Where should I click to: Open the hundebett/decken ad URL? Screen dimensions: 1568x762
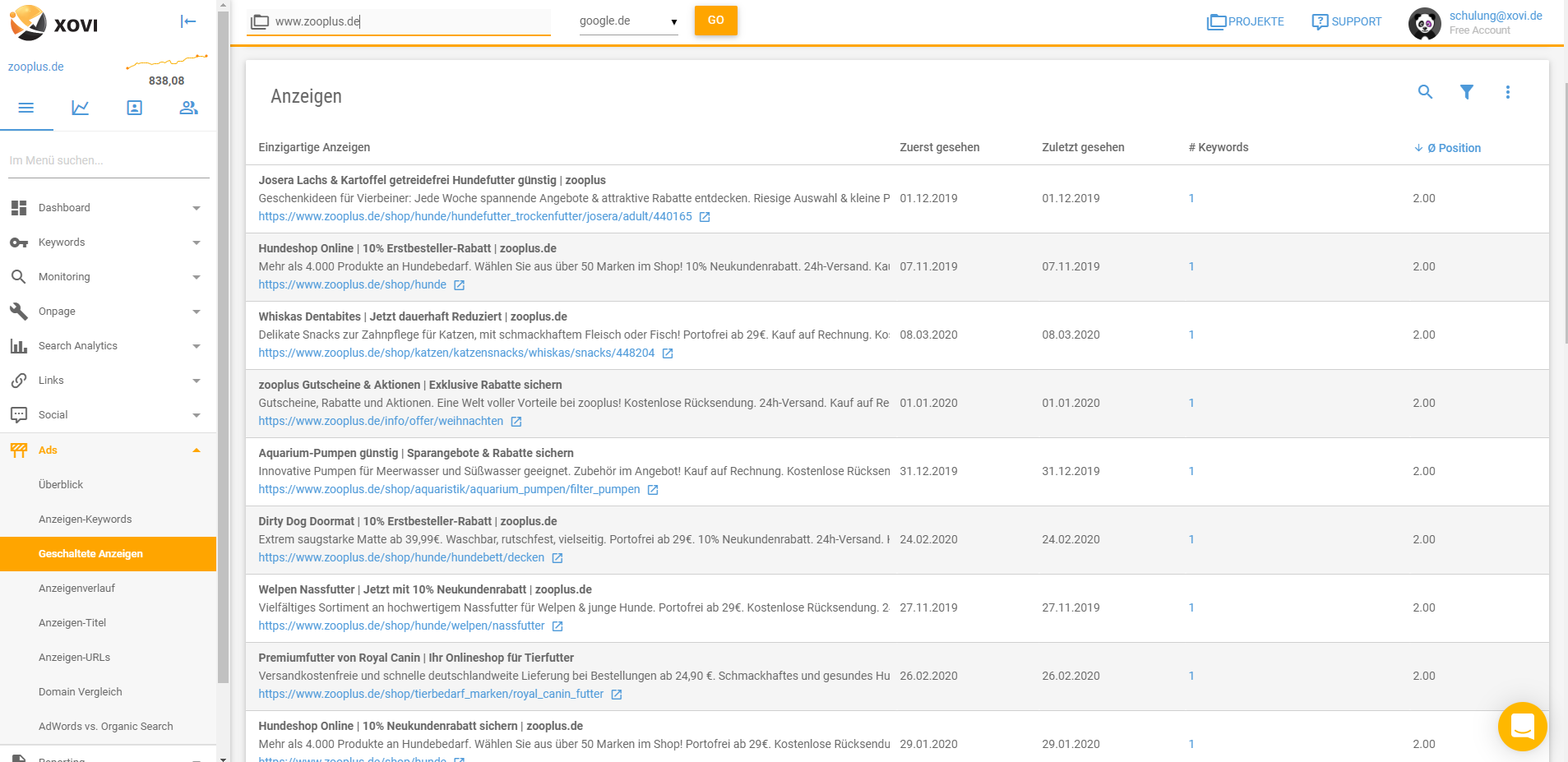[401, 557]
